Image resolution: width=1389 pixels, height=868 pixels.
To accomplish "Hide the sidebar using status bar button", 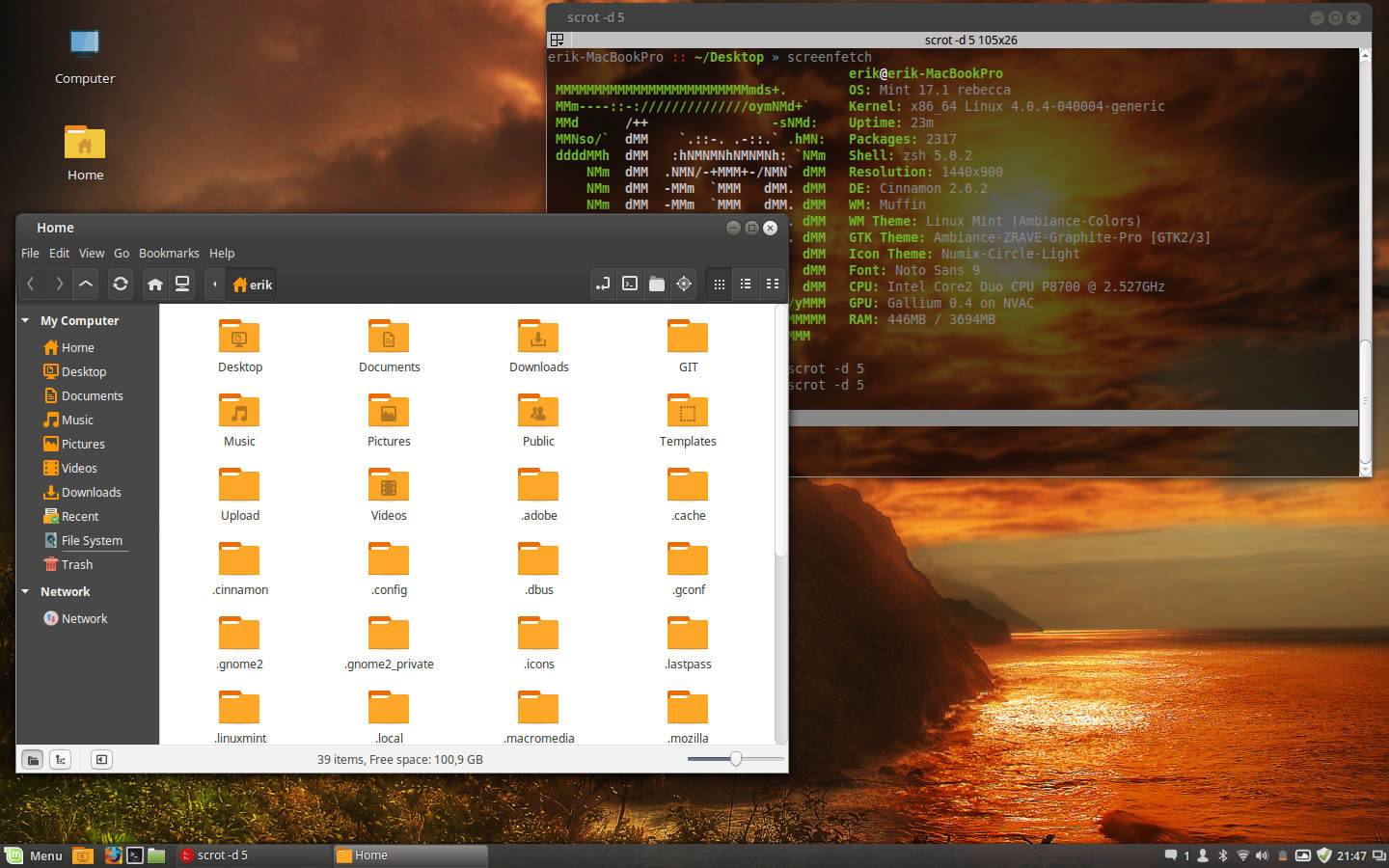I will (x=101, y=760).
